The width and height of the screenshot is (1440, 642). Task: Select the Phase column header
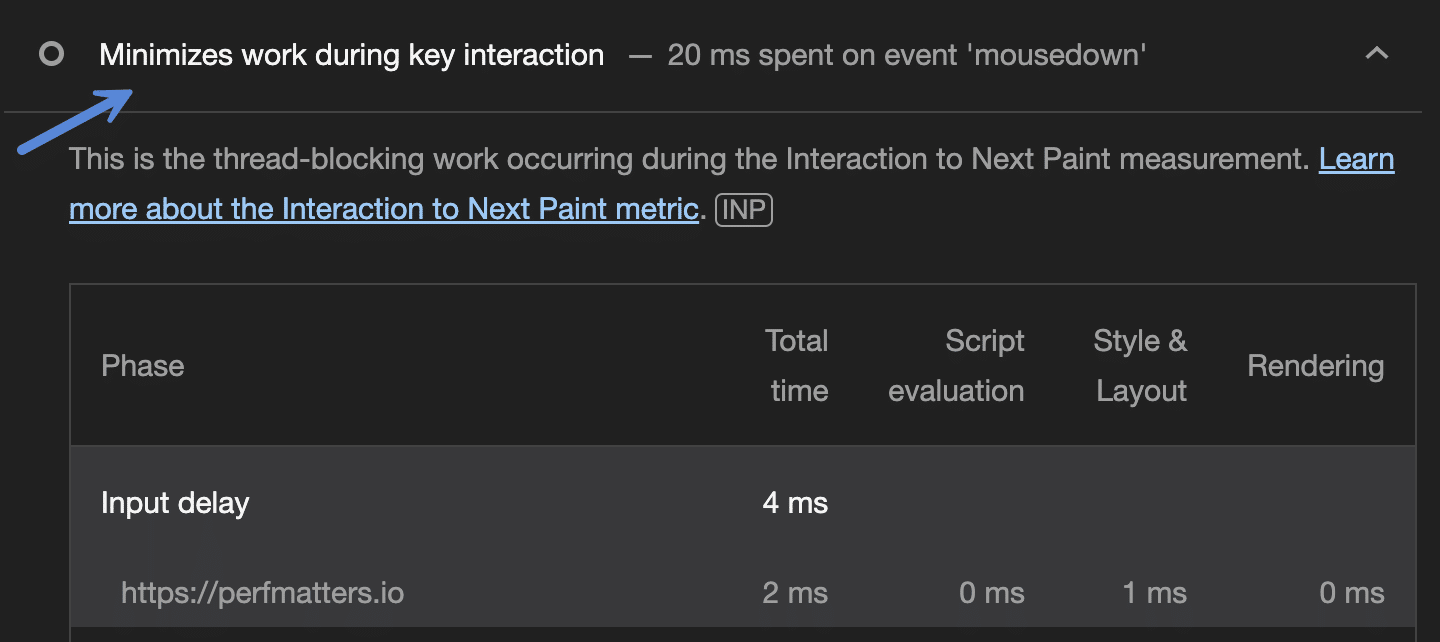(x=142, y=366)
